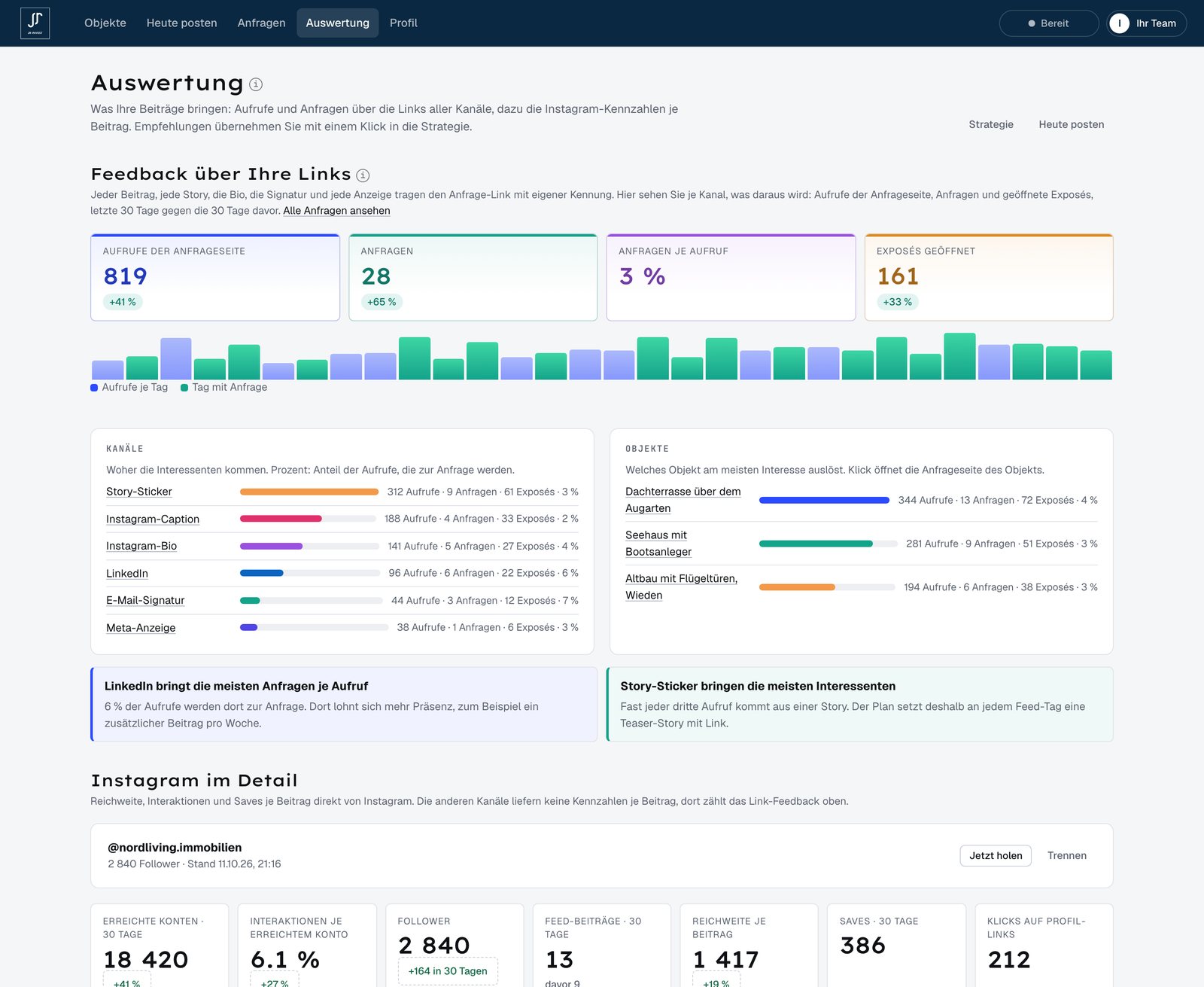The image size is (1204, 987).
Task: Open Seehaus mit Bootsanleger object link
Action: point(658,544)
